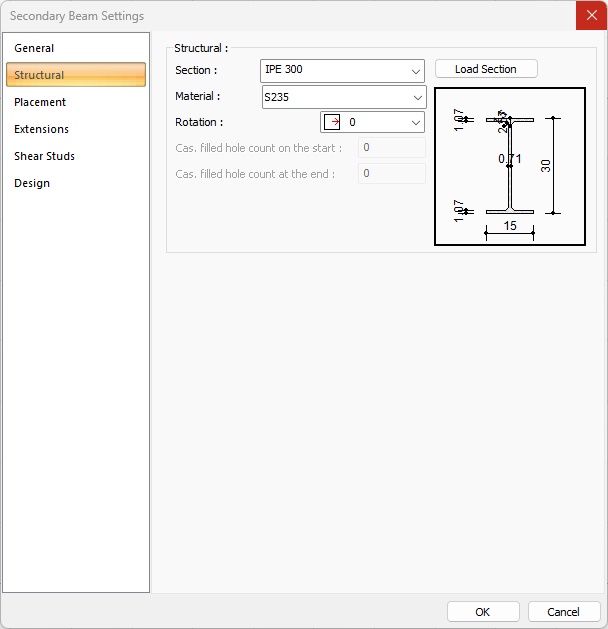Click the rotation direction arrow icon
Viewport: 608px width, 629px height.
(x=333, y=122)
